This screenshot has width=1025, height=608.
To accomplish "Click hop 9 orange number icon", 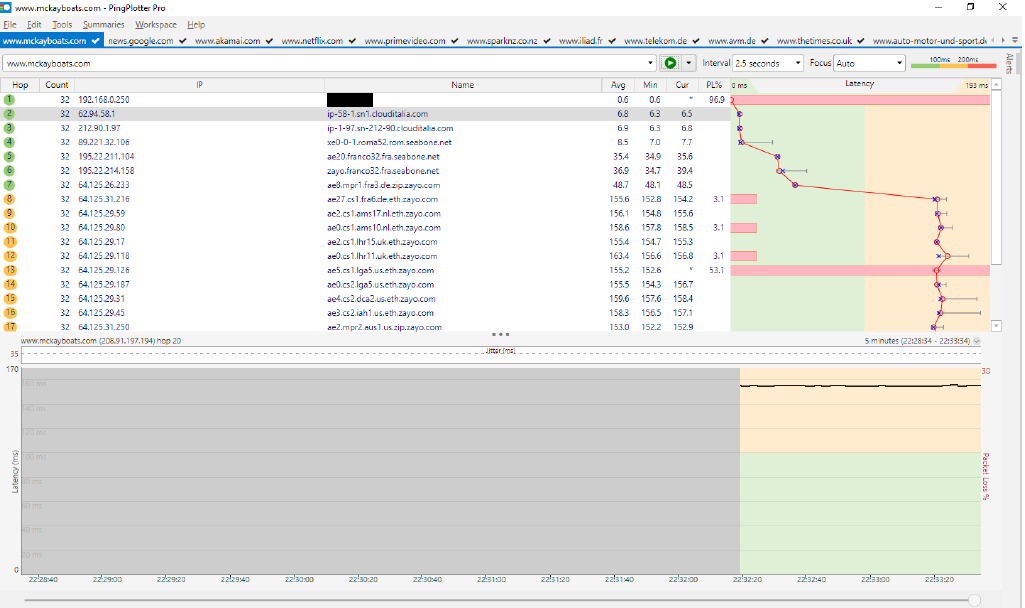I will 10,214.
